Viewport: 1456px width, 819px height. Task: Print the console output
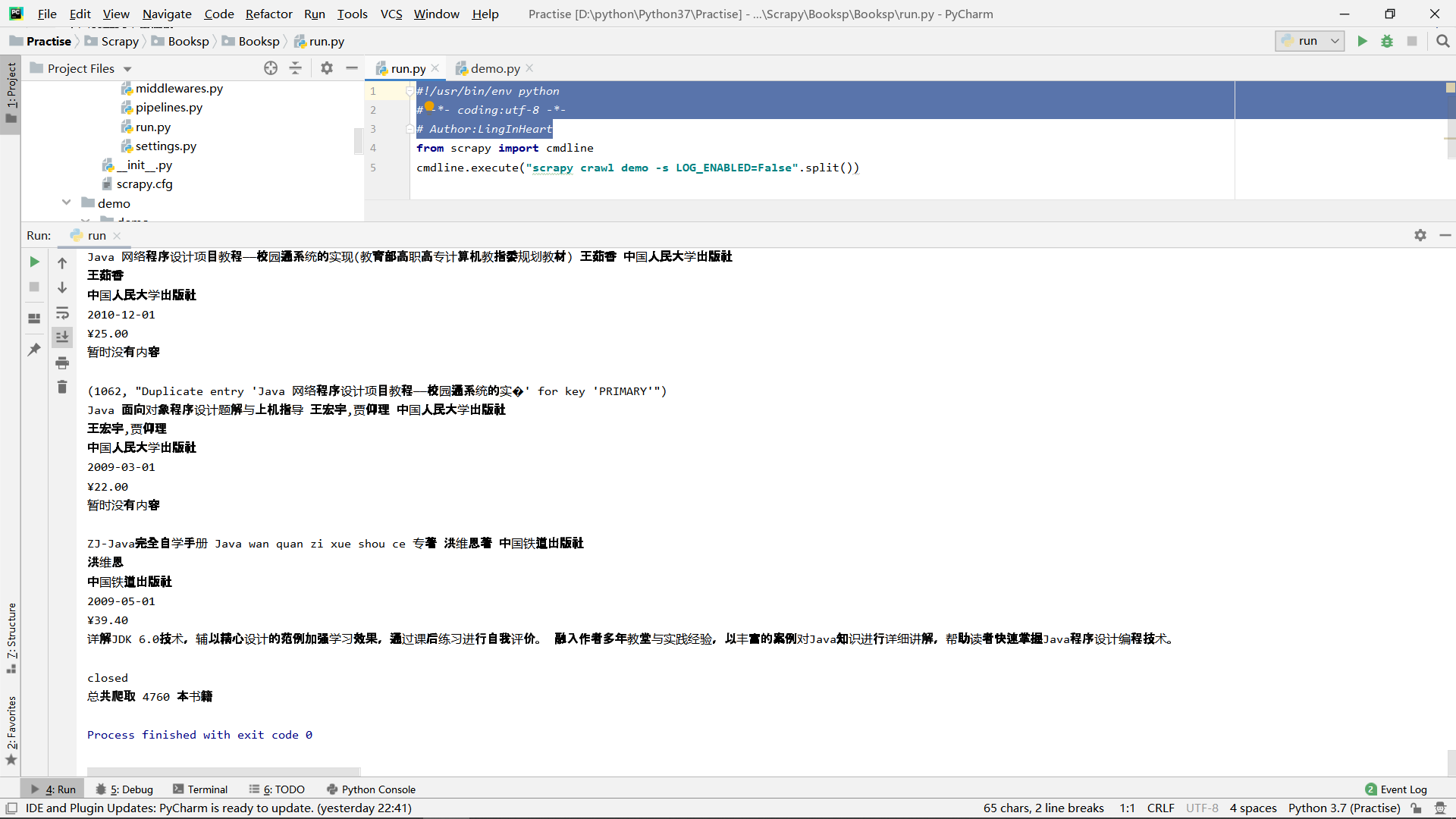(62, 363)
